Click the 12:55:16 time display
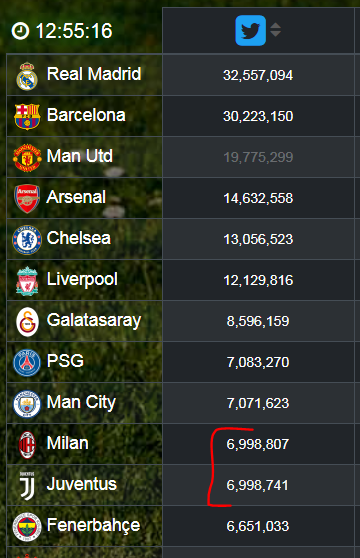This screenshot has height=558, width=360. (74, 31)
